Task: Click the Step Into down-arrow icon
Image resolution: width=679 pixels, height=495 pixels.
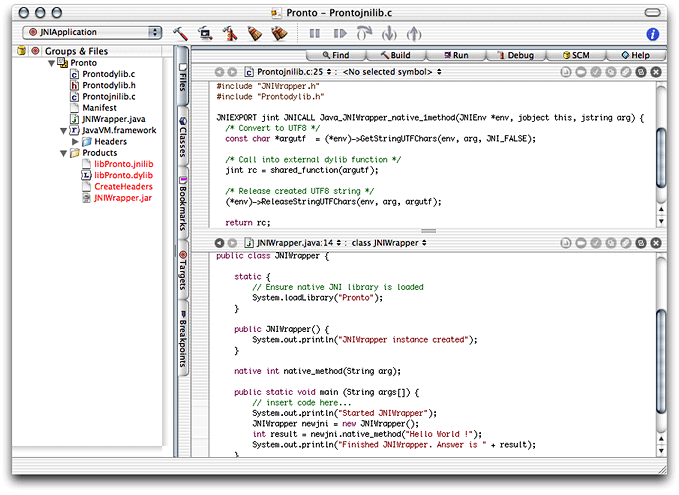Action: pyautogui.click(x=389, y=33)
